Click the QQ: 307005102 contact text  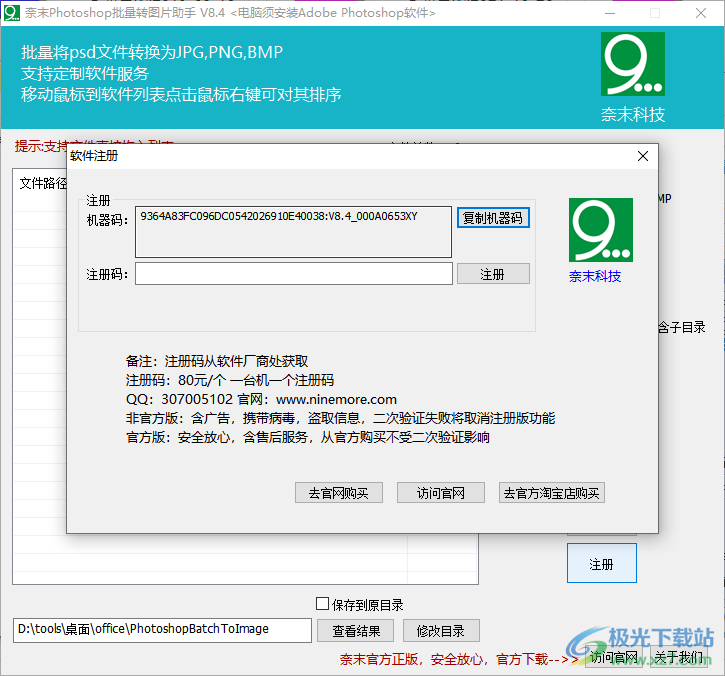(x=179, y=399)
